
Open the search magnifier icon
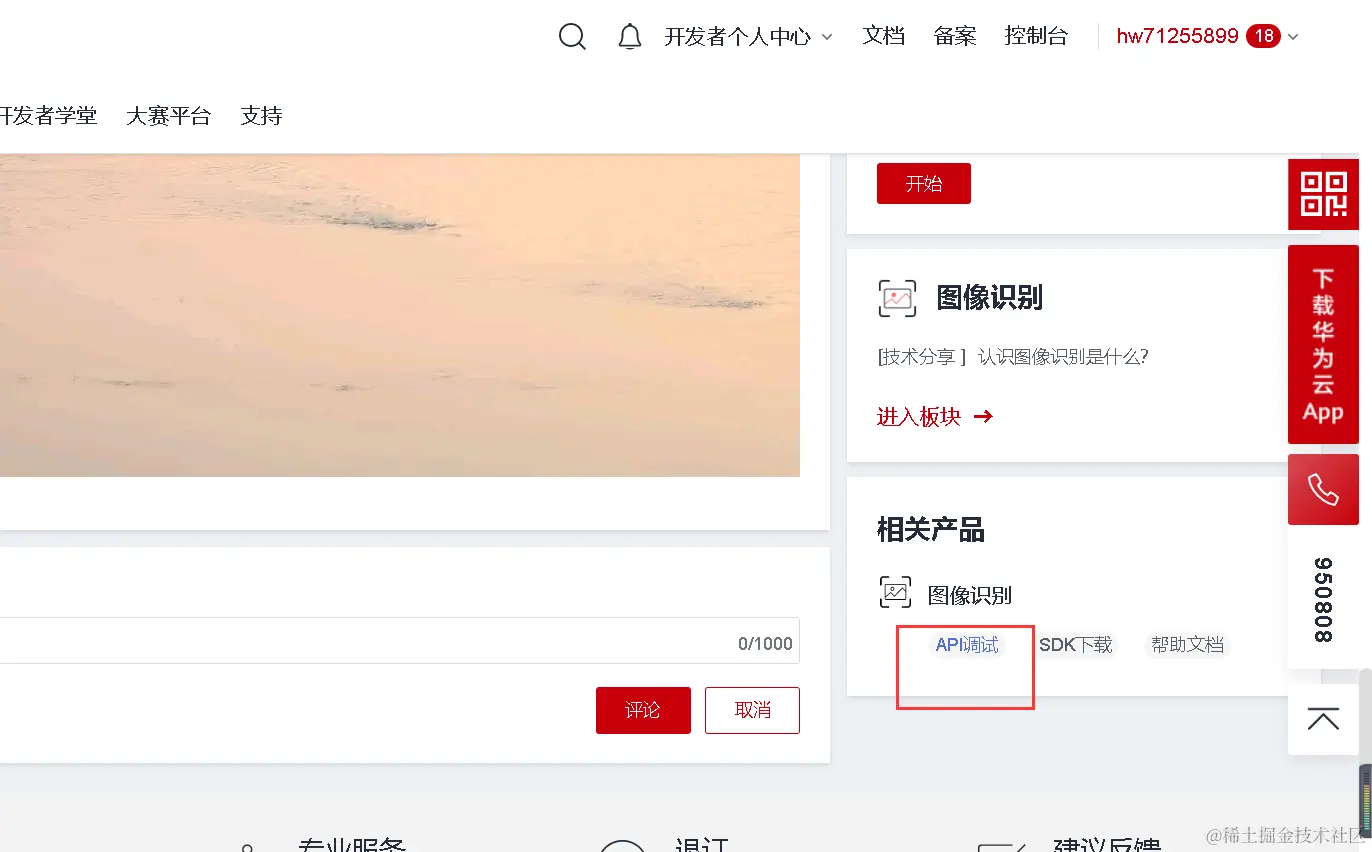[x=572, y=37]
